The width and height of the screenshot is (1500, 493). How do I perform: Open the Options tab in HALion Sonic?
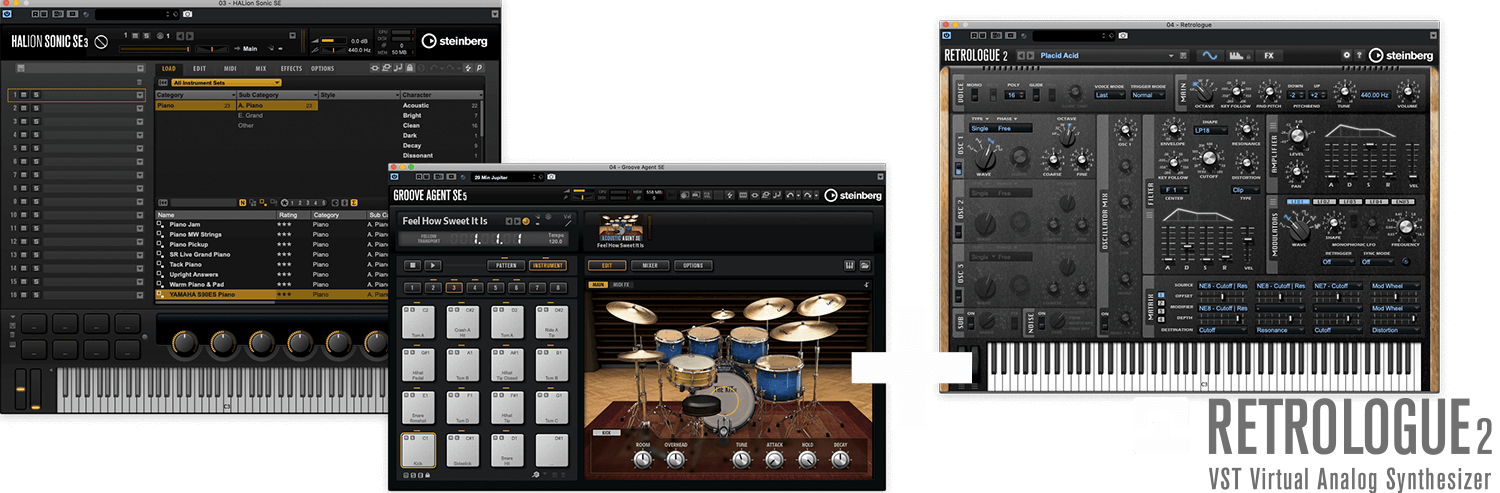point(322,68)
